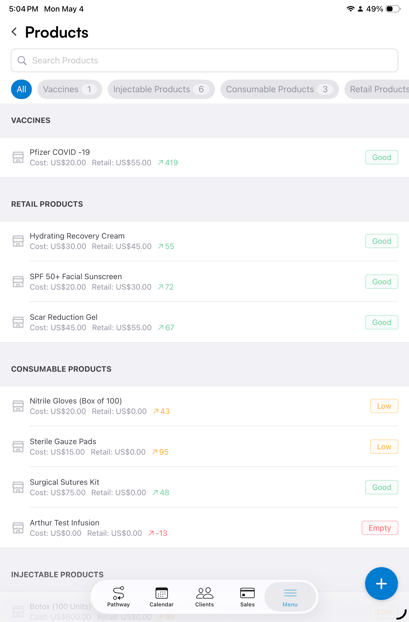This screenshot has width=409, height=622.
Task: Open Hydrating Recovery Cream product
Action: point(204,241)
